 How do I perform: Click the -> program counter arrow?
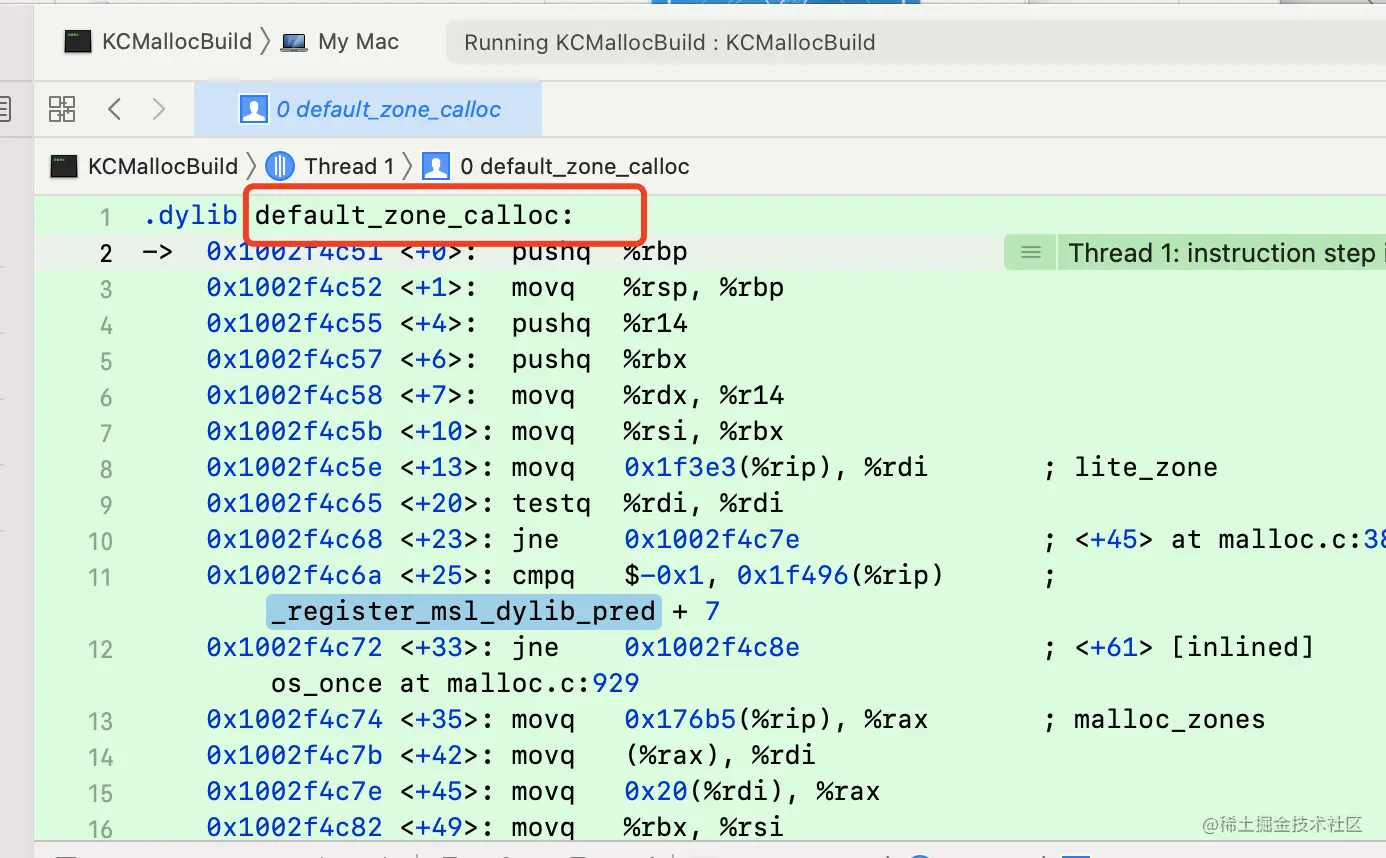(158, 252)
